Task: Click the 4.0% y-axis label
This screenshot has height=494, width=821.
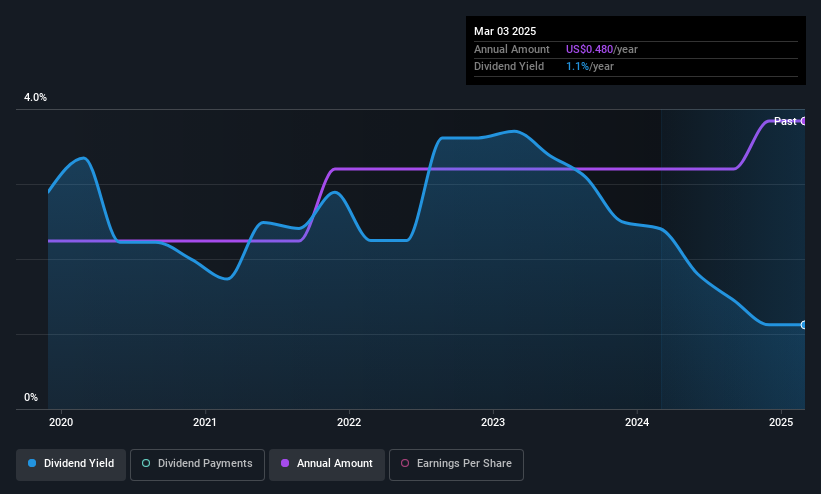Action: click(35, 97)
